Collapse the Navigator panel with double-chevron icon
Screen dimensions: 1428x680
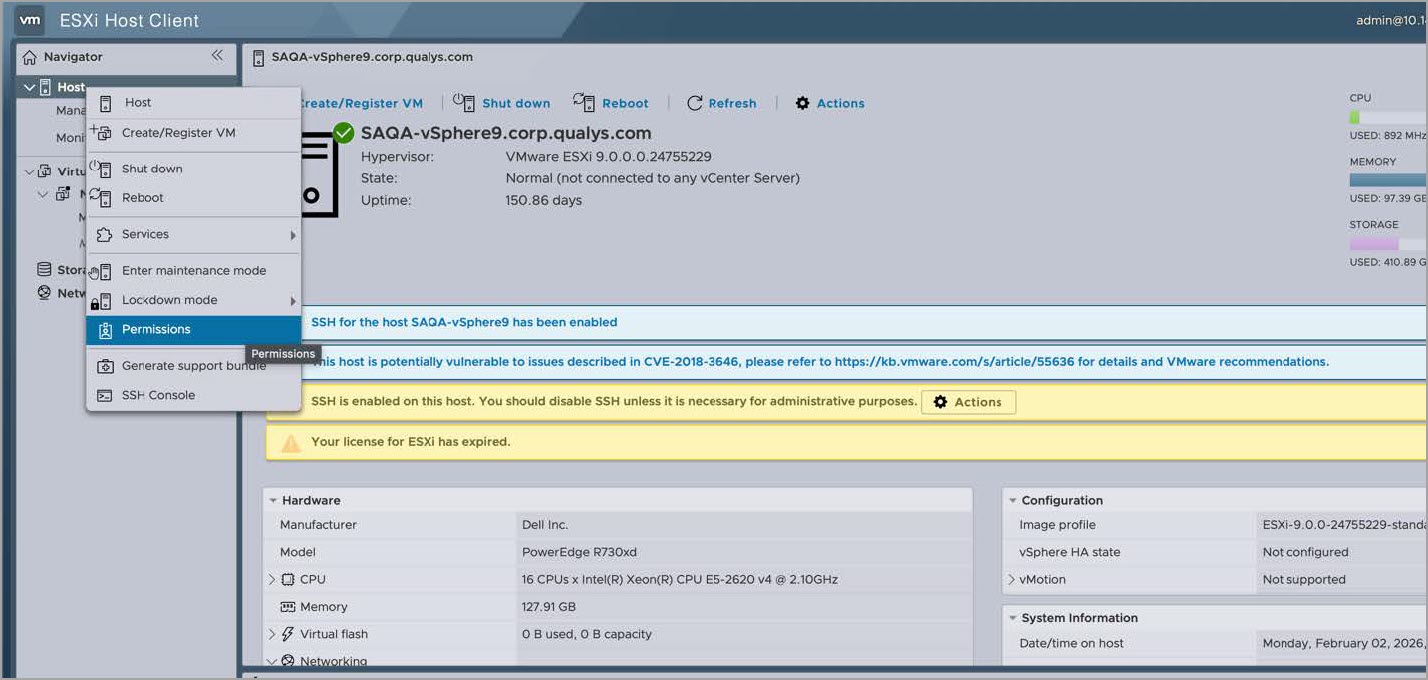tap(217, 56)
